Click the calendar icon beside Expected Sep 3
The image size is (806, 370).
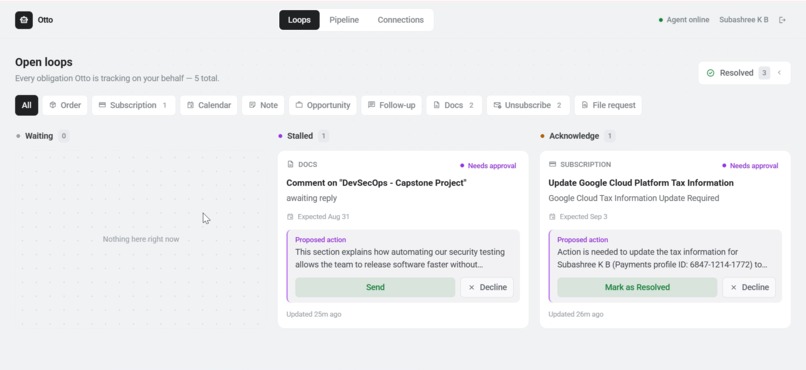click(553, 217)
